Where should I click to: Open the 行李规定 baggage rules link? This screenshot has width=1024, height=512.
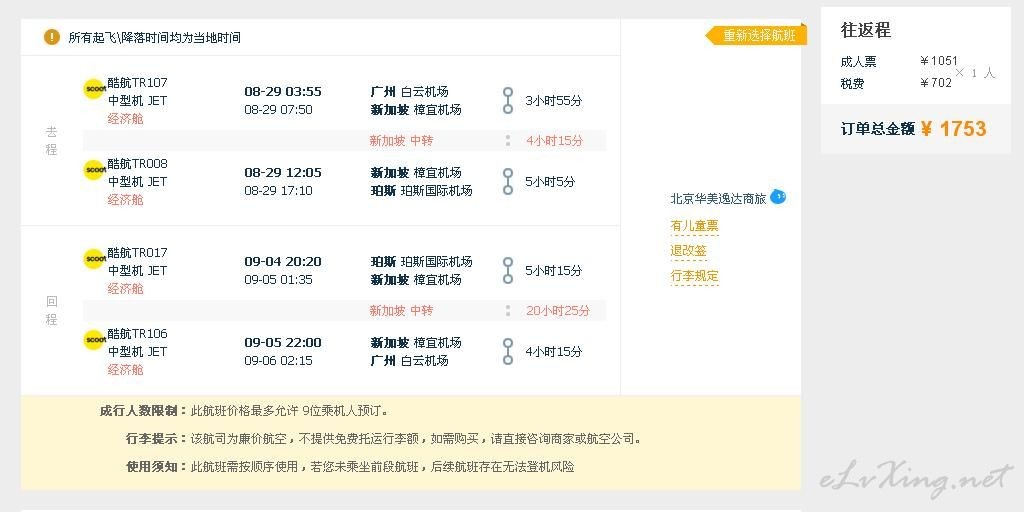click(x=694, y=276)
